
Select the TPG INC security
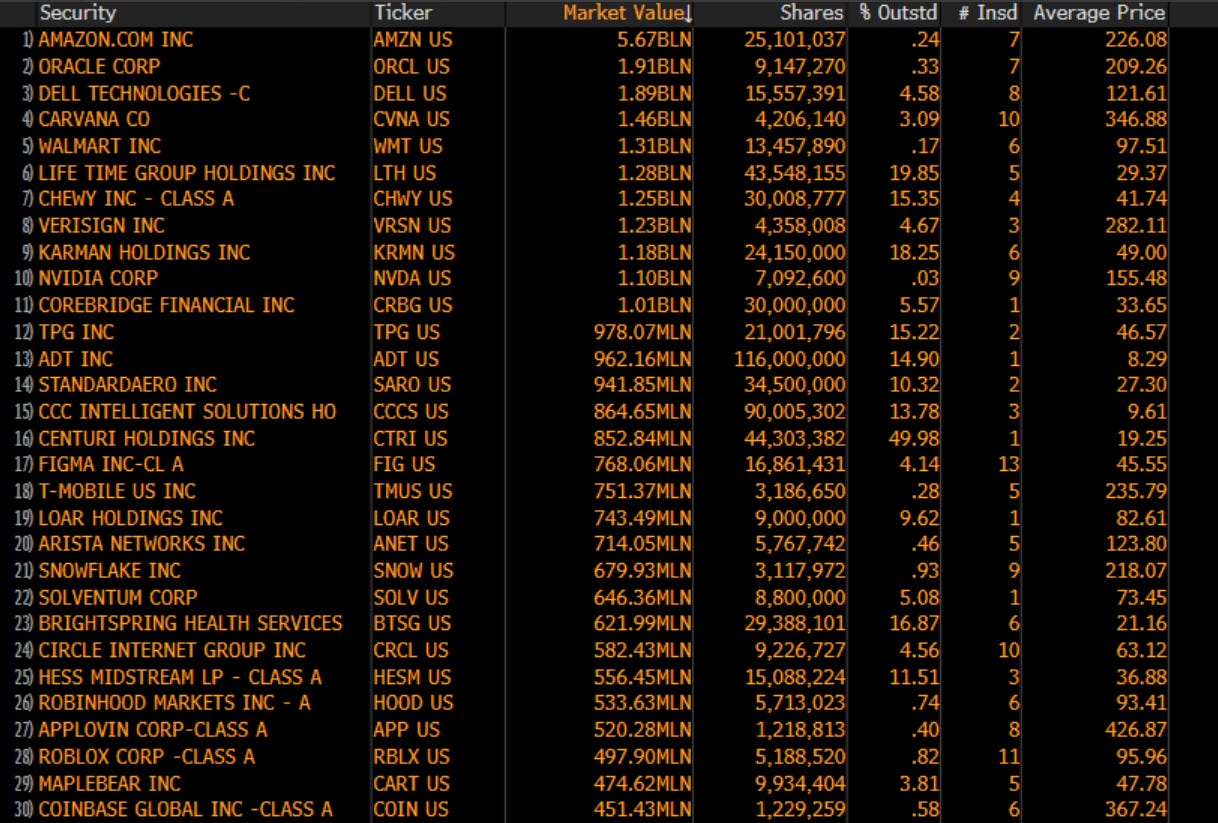pos(76,332)
